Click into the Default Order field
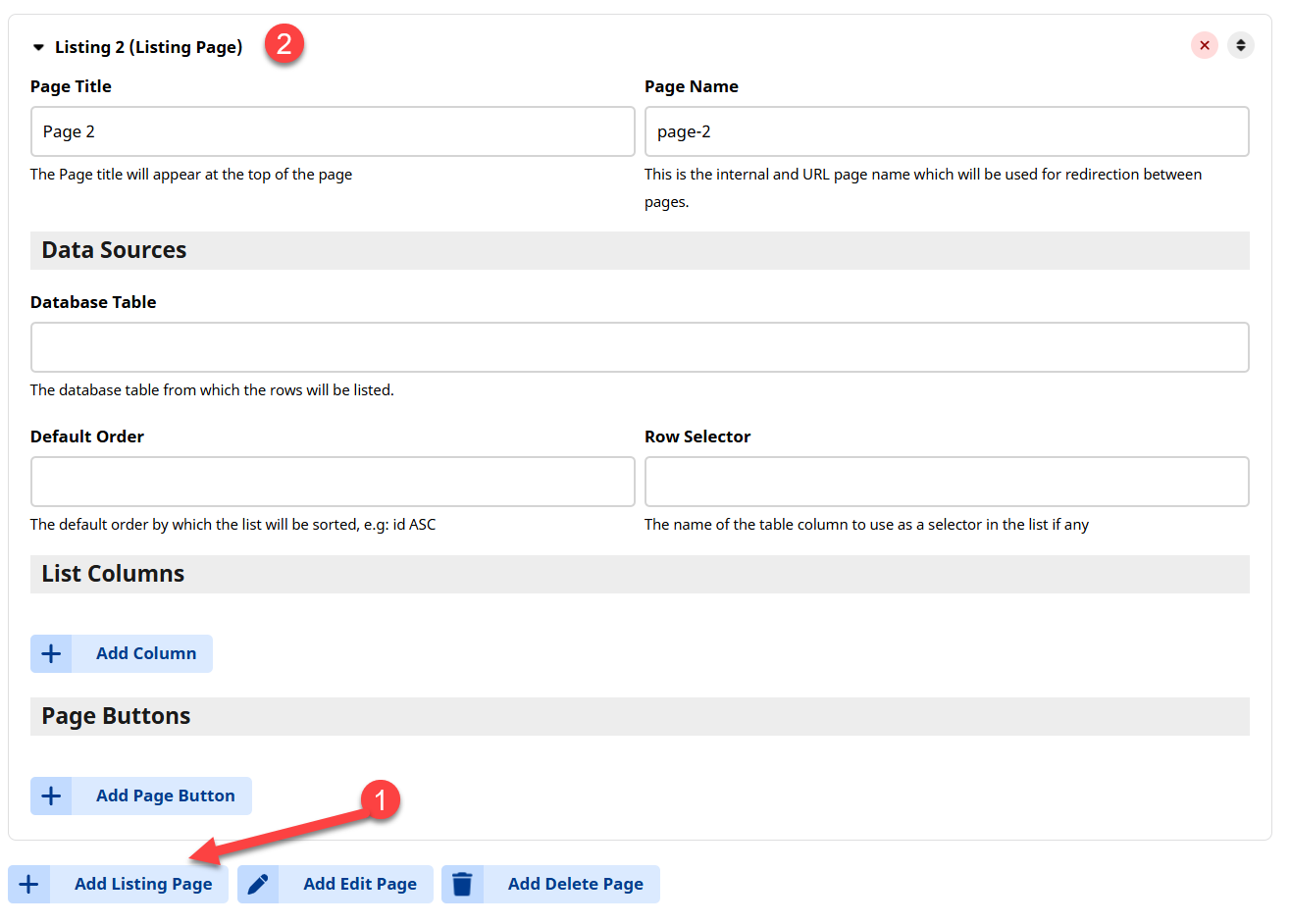 (x=333, y=482)
